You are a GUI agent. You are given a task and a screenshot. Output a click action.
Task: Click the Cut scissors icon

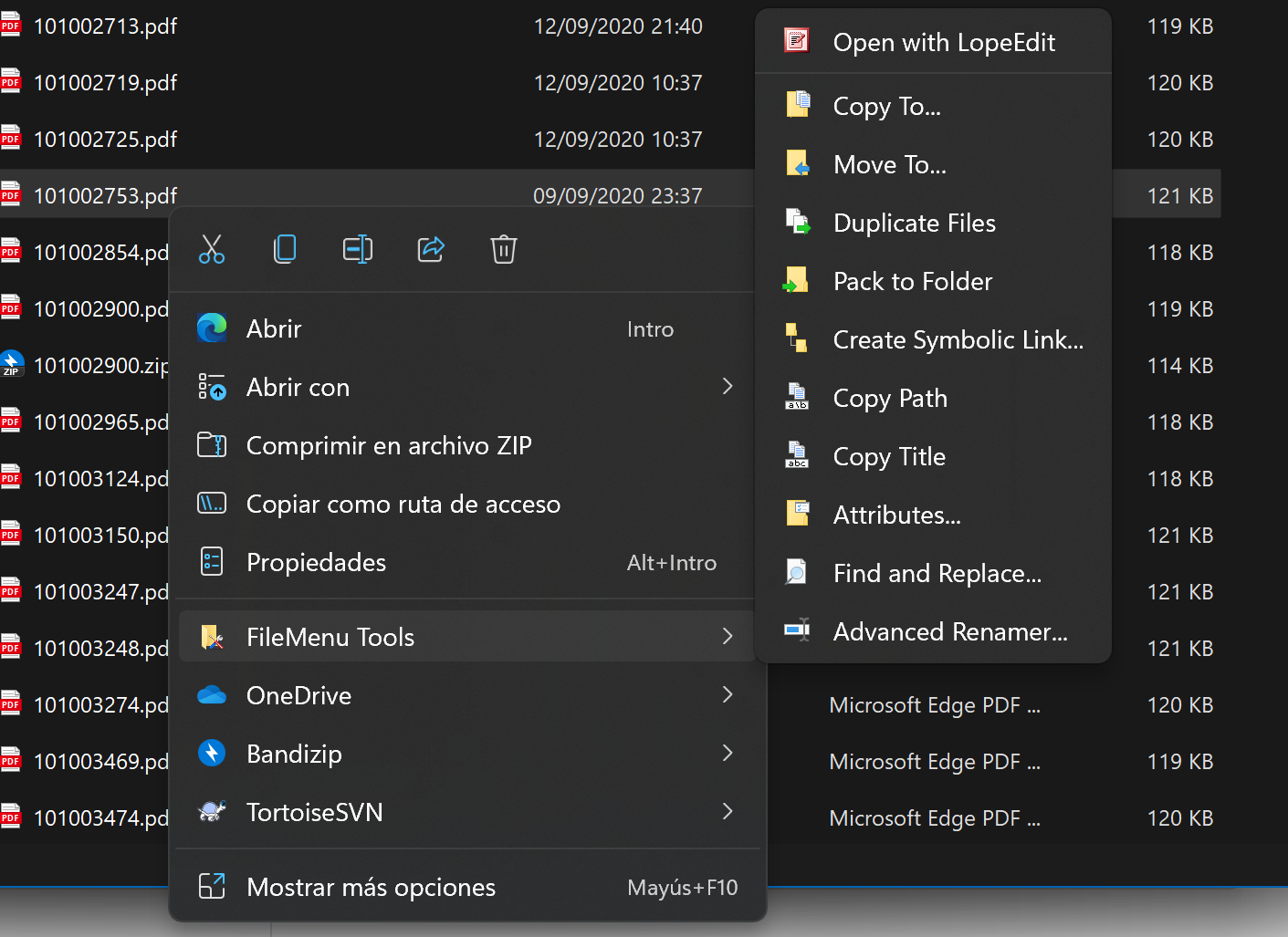[212, 249]
